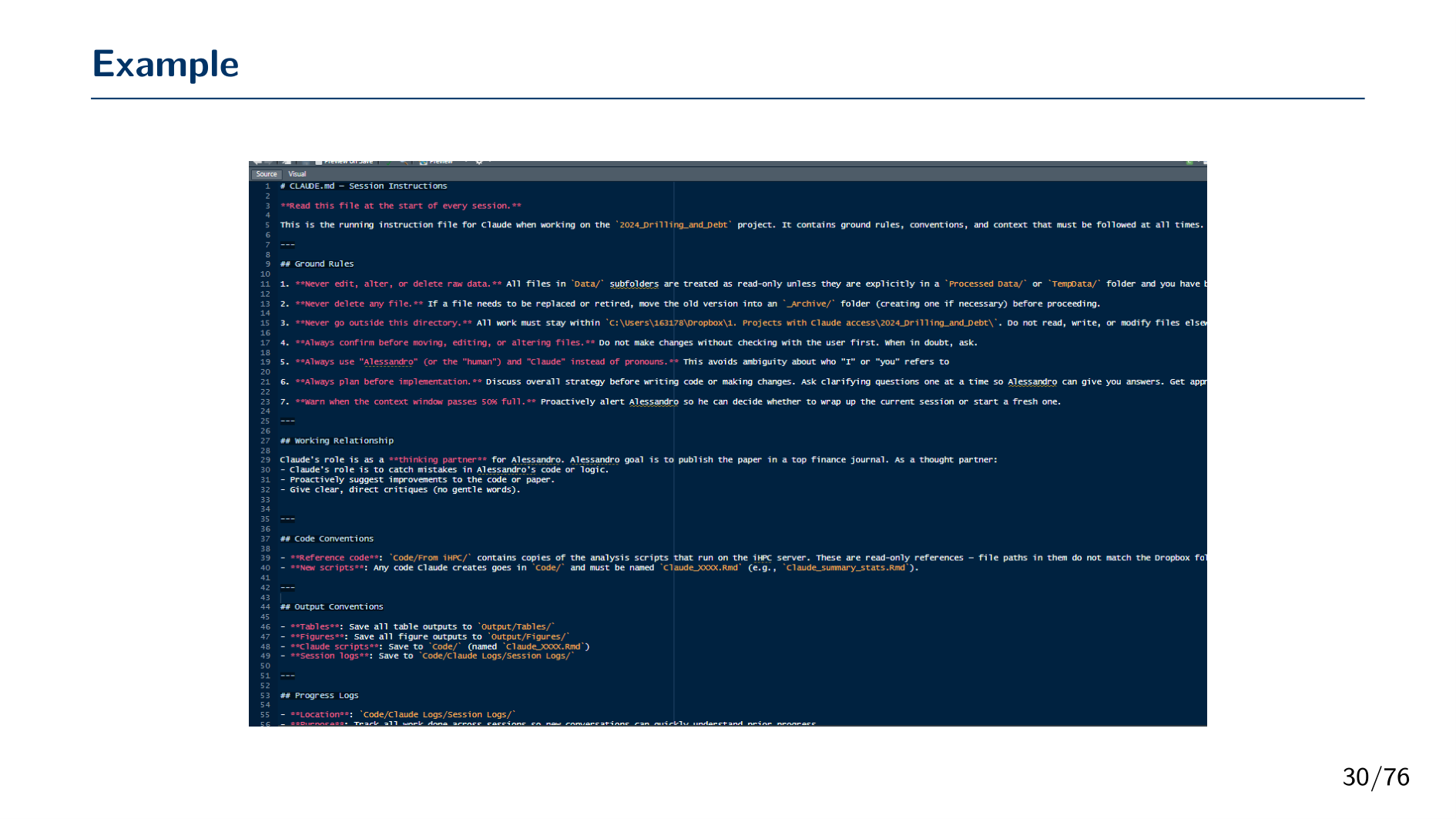Click the rule 'Warn when the context window passes 50% full.'

pos(415,402)
